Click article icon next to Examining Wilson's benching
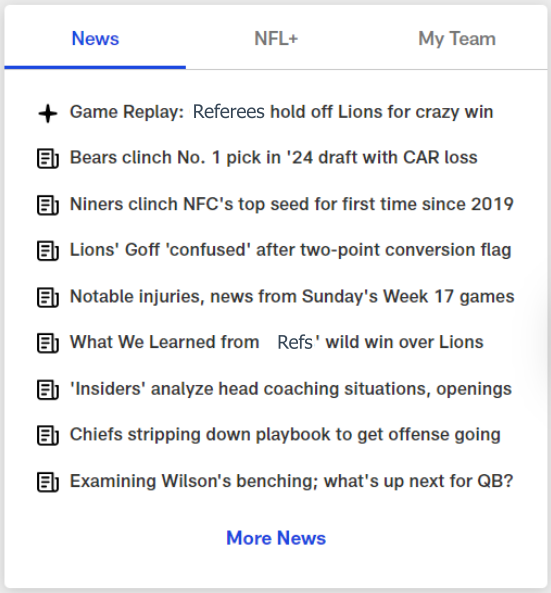Image resolution: width=551 pixels, height=593 pixels. point(48,482)
